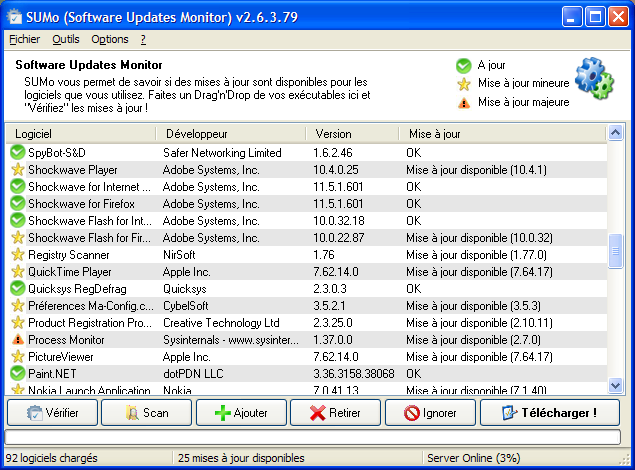Select the Quicksys RegDefrag row name

click(77, 289)
